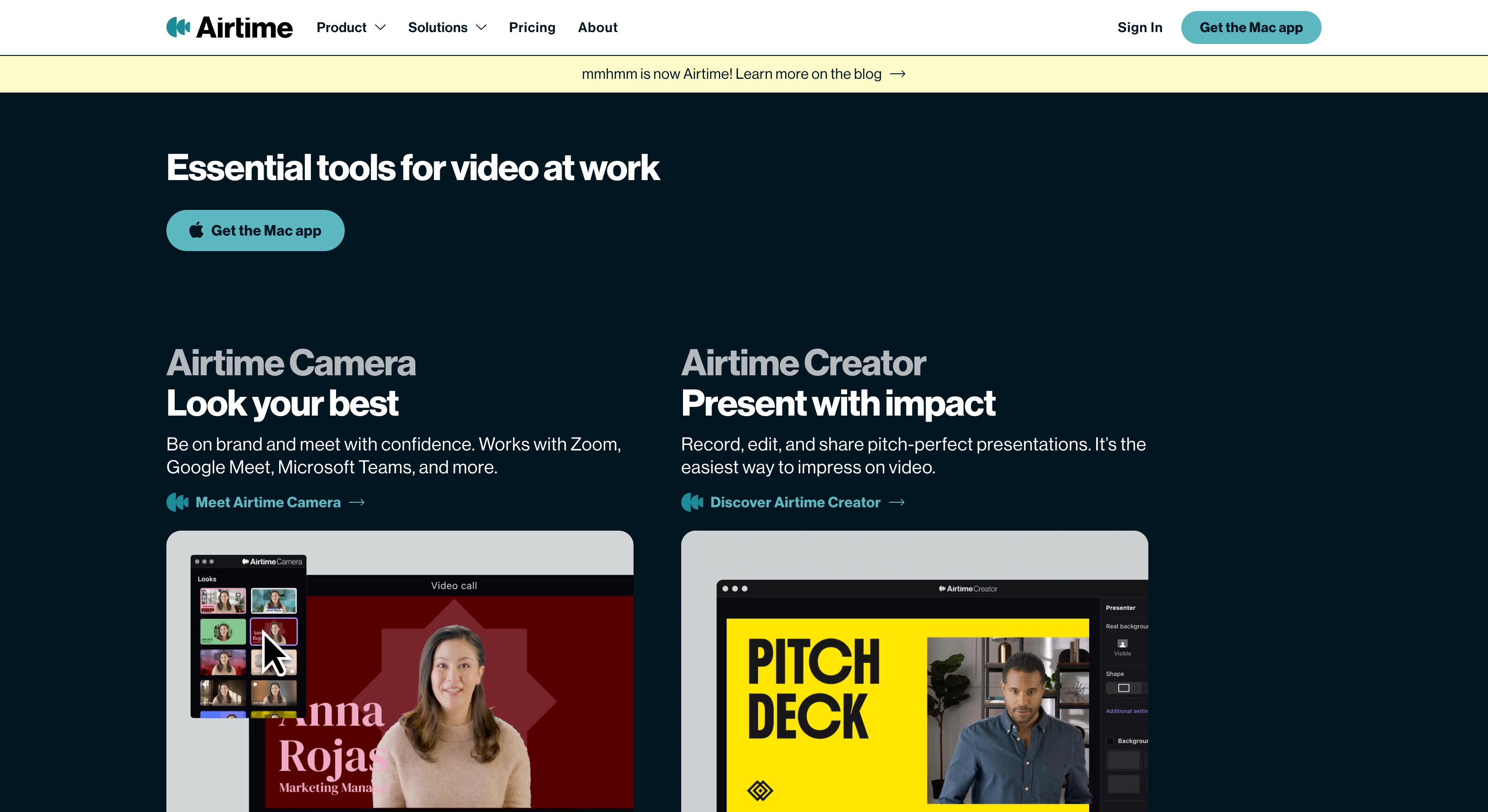Screen dimensions: 1488x812
Task: Follow the Meet Airtime Camera link
Action: point(266,502)
